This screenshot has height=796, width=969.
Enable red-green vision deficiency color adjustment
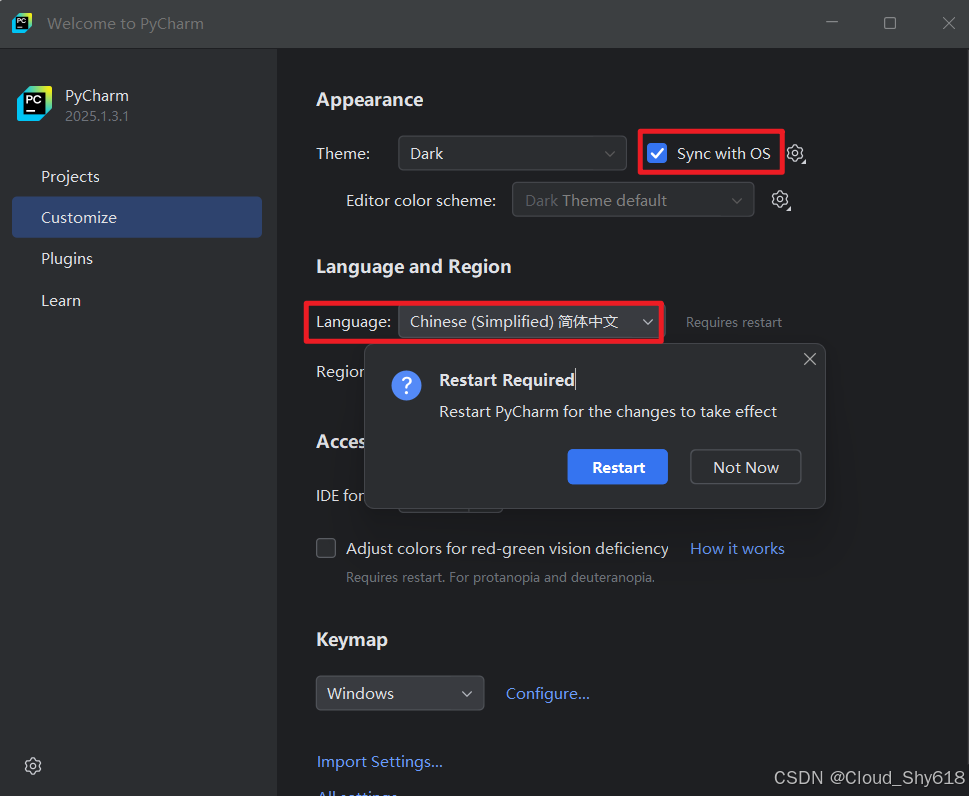pyautogui.click(x=326, y=548)
